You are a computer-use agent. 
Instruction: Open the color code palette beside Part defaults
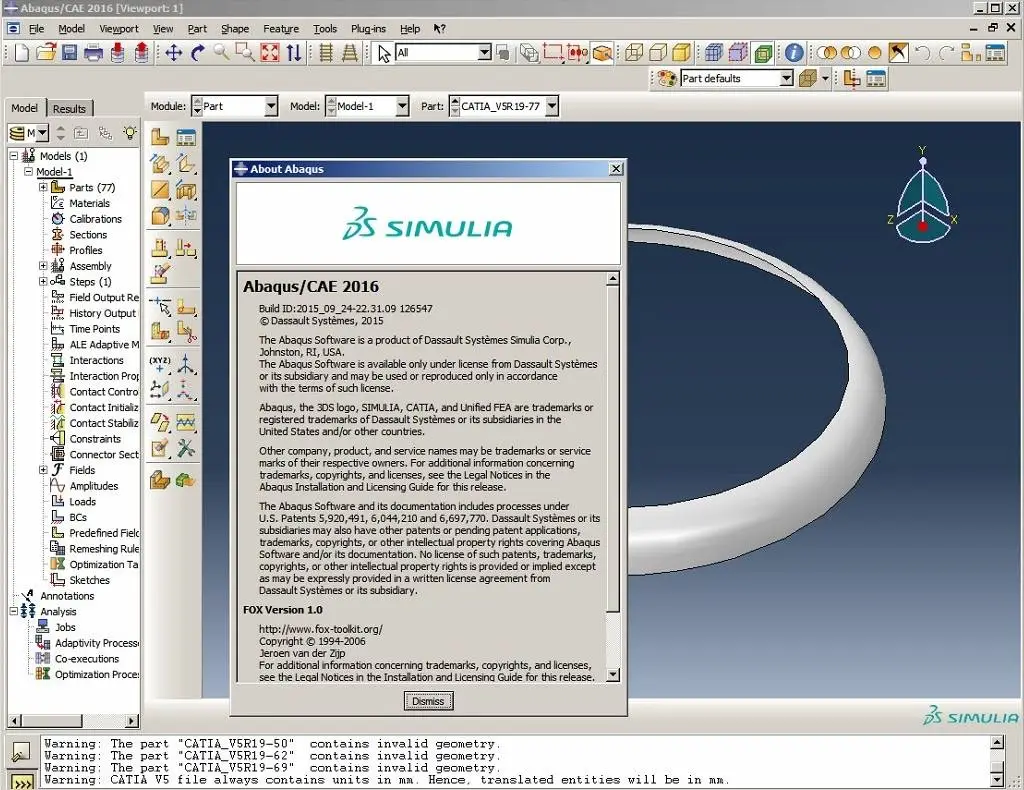click(666, 79)
